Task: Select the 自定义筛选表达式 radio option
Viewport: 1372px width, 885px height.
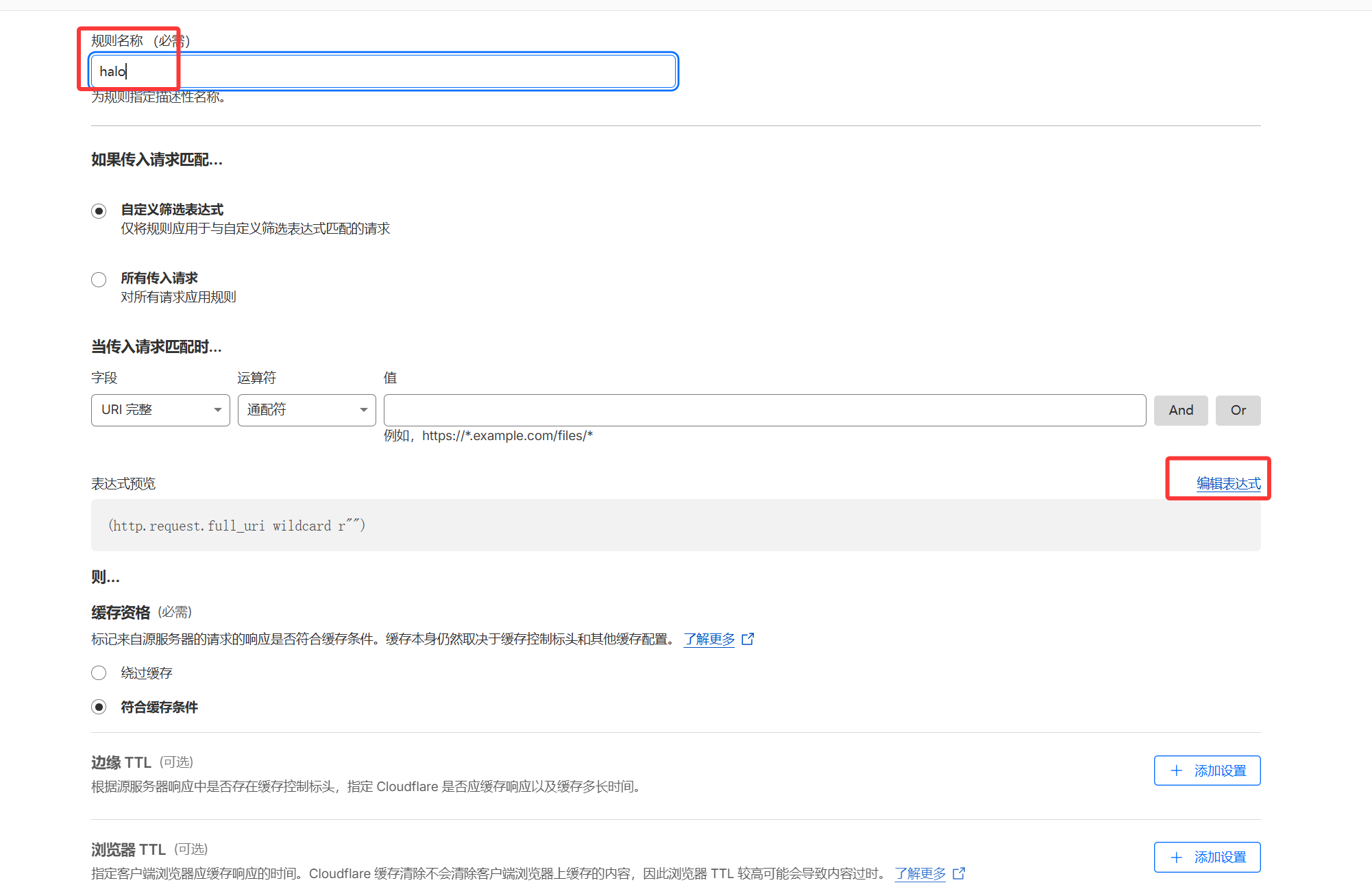Action: [99, 210]
